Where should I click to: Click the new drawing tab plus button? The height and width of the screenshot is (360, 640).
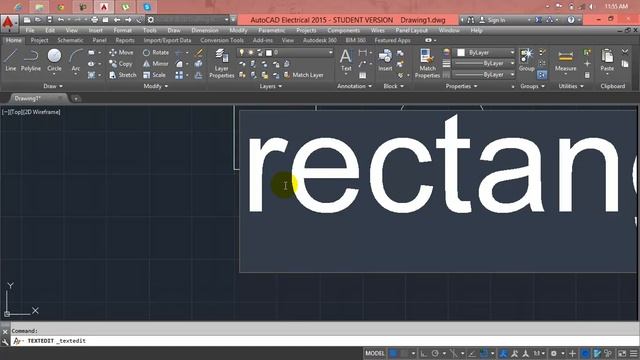click(x=76, y=99)
